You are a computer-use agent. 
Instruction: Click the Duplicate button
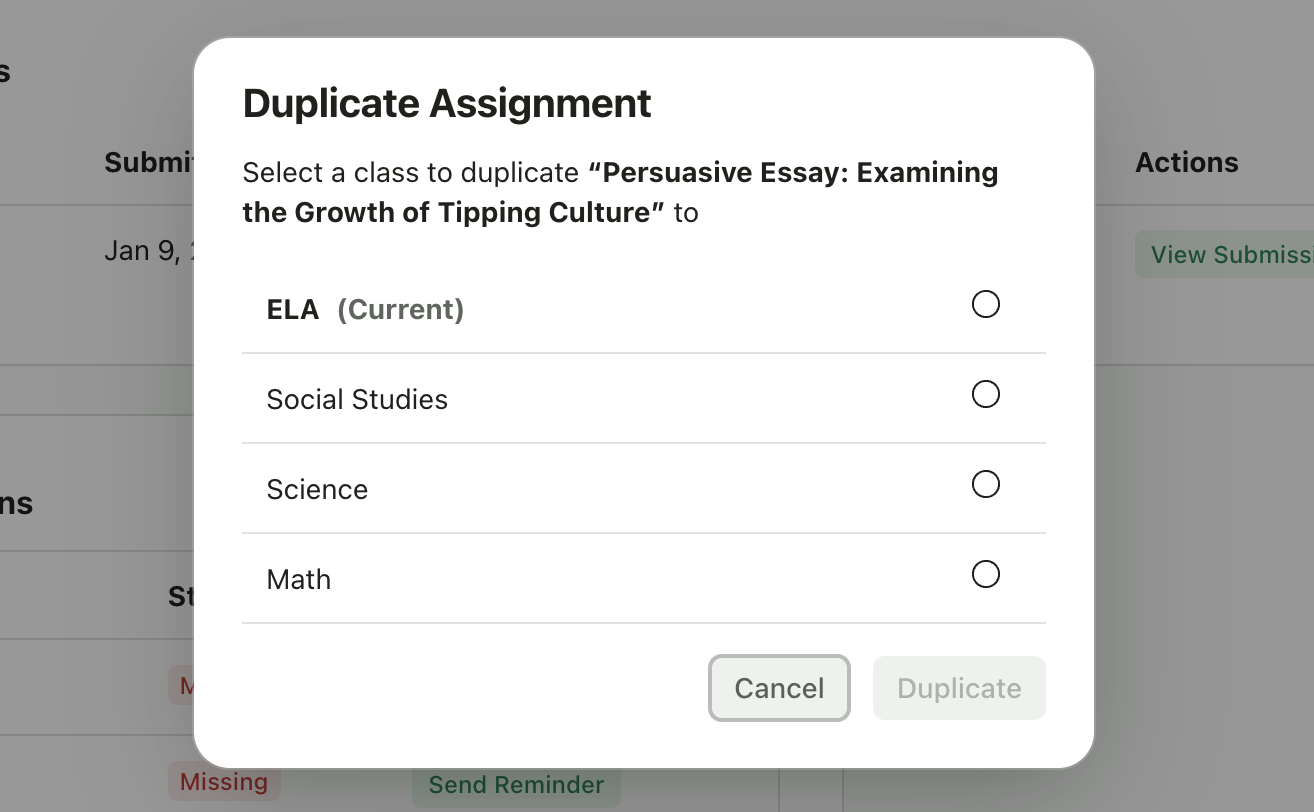(x=958, y=688)
